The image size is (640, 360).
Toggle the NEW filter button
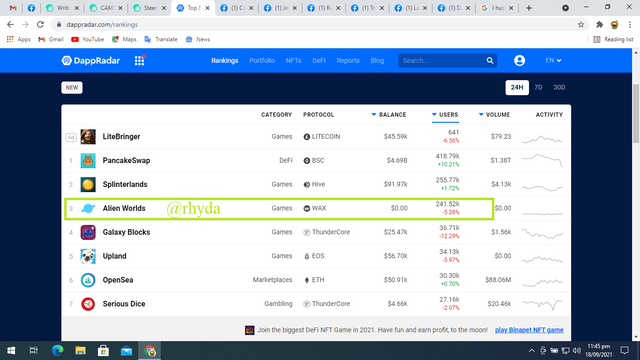[x=72, y=87]
